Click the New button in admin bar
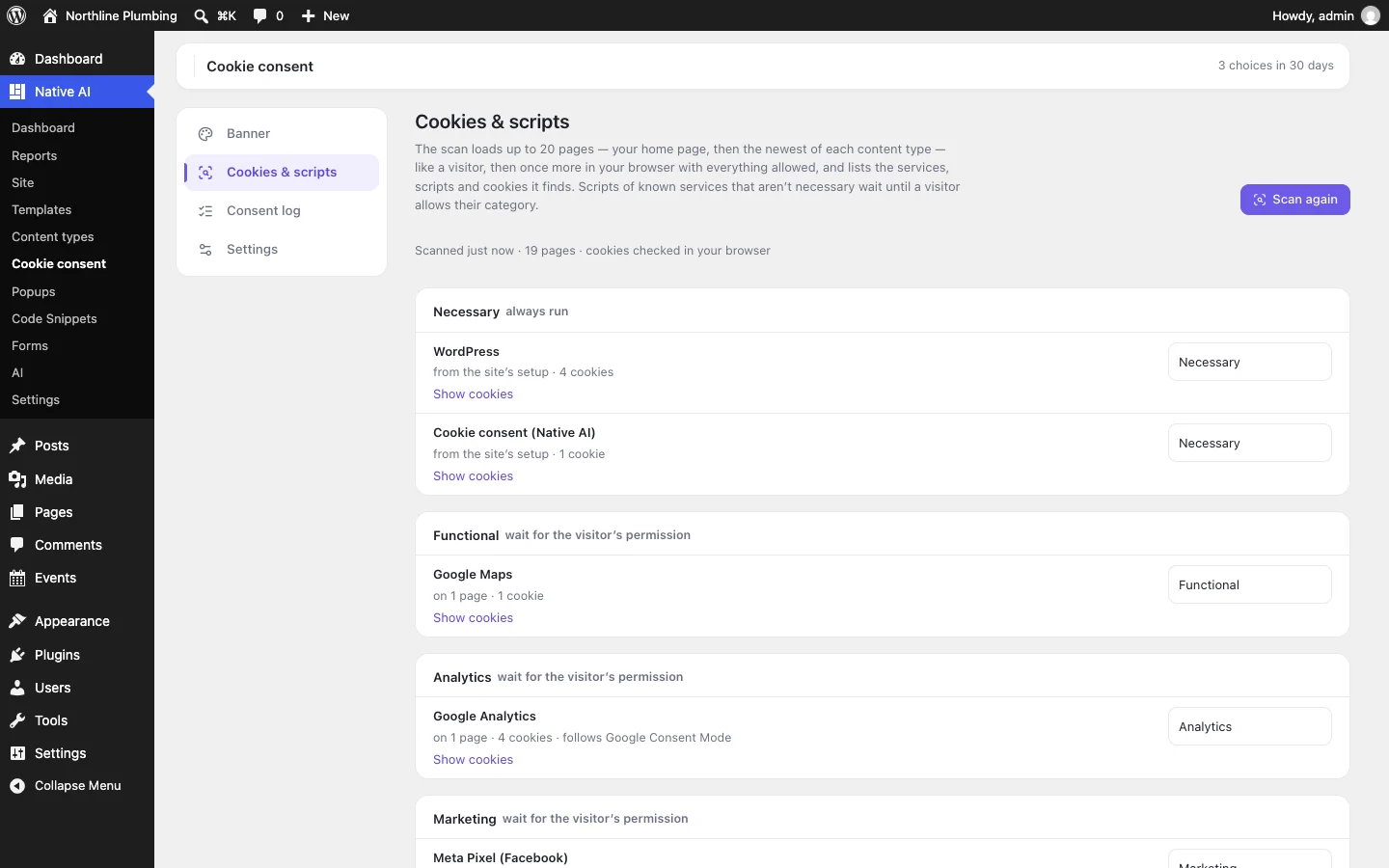Image resolution: width=1389 pixels, height=868 pixels. point(325,15)
